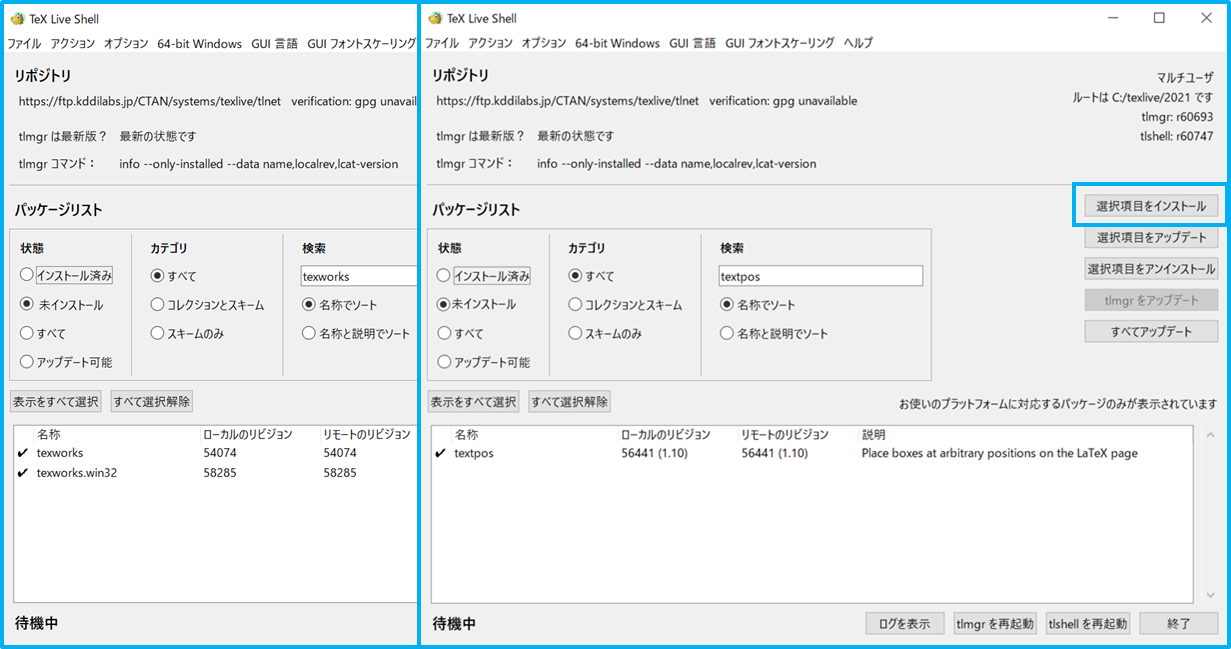
Task: Click the 選択項目をインストール button
Action: coord(1150,204)
